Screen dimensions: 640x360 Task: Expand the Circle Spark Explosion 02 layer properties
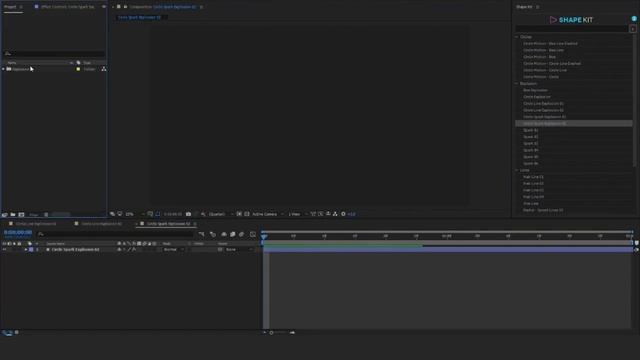tap(26, 249)
